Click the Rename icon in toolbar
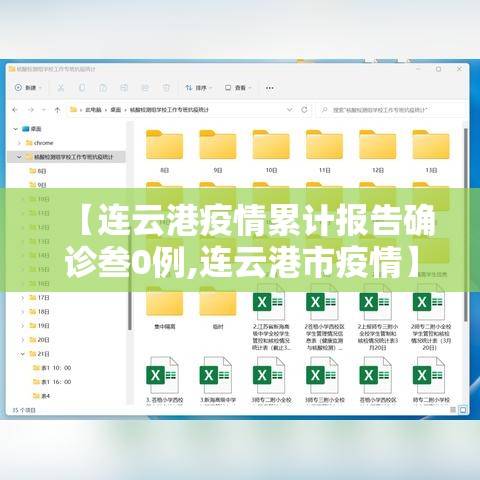This screenshot has height=480, width=480. click(124, 88)
